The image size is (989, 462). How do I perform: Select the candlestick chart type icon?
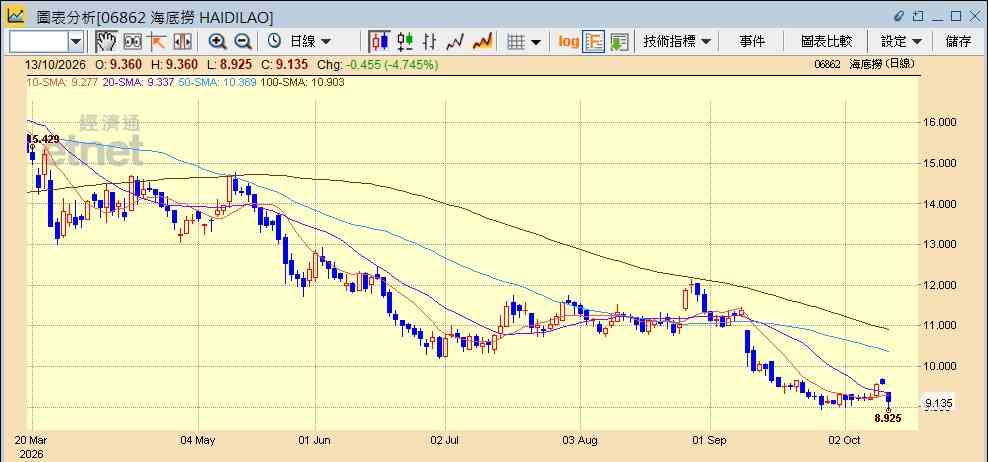[x=380, y=42]
